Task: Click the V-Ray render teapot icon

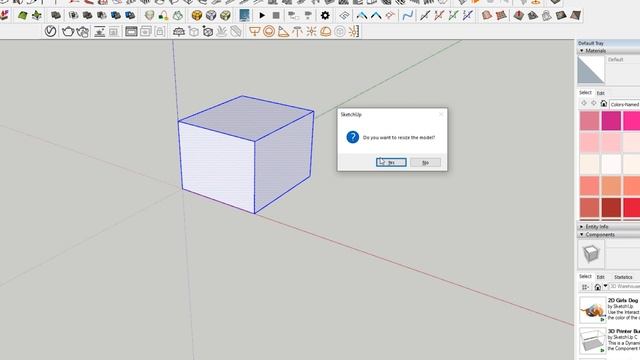Action: [67, 31]
